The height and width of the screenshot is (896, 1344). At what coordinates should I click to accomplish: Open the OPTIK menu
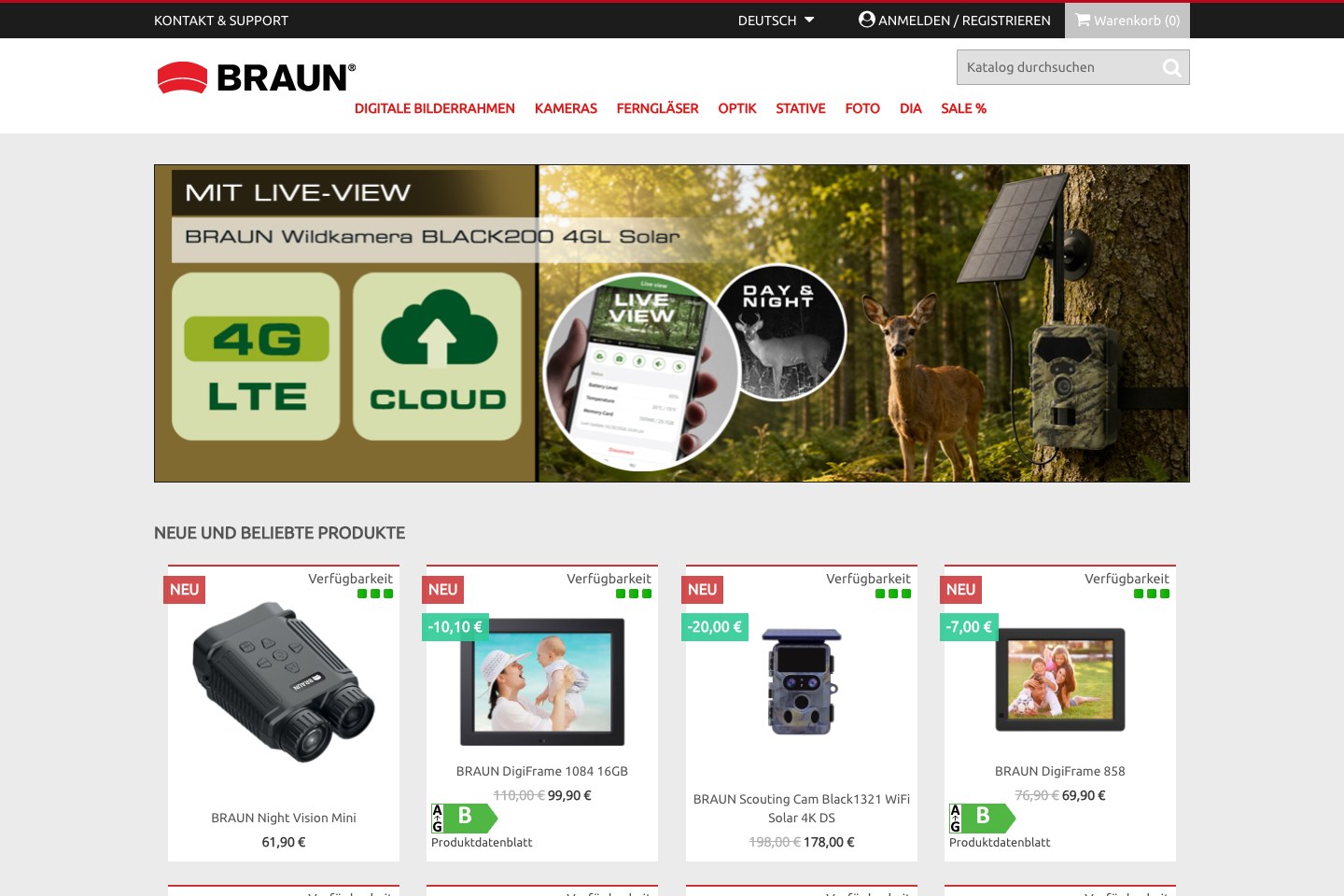[737, 108]
